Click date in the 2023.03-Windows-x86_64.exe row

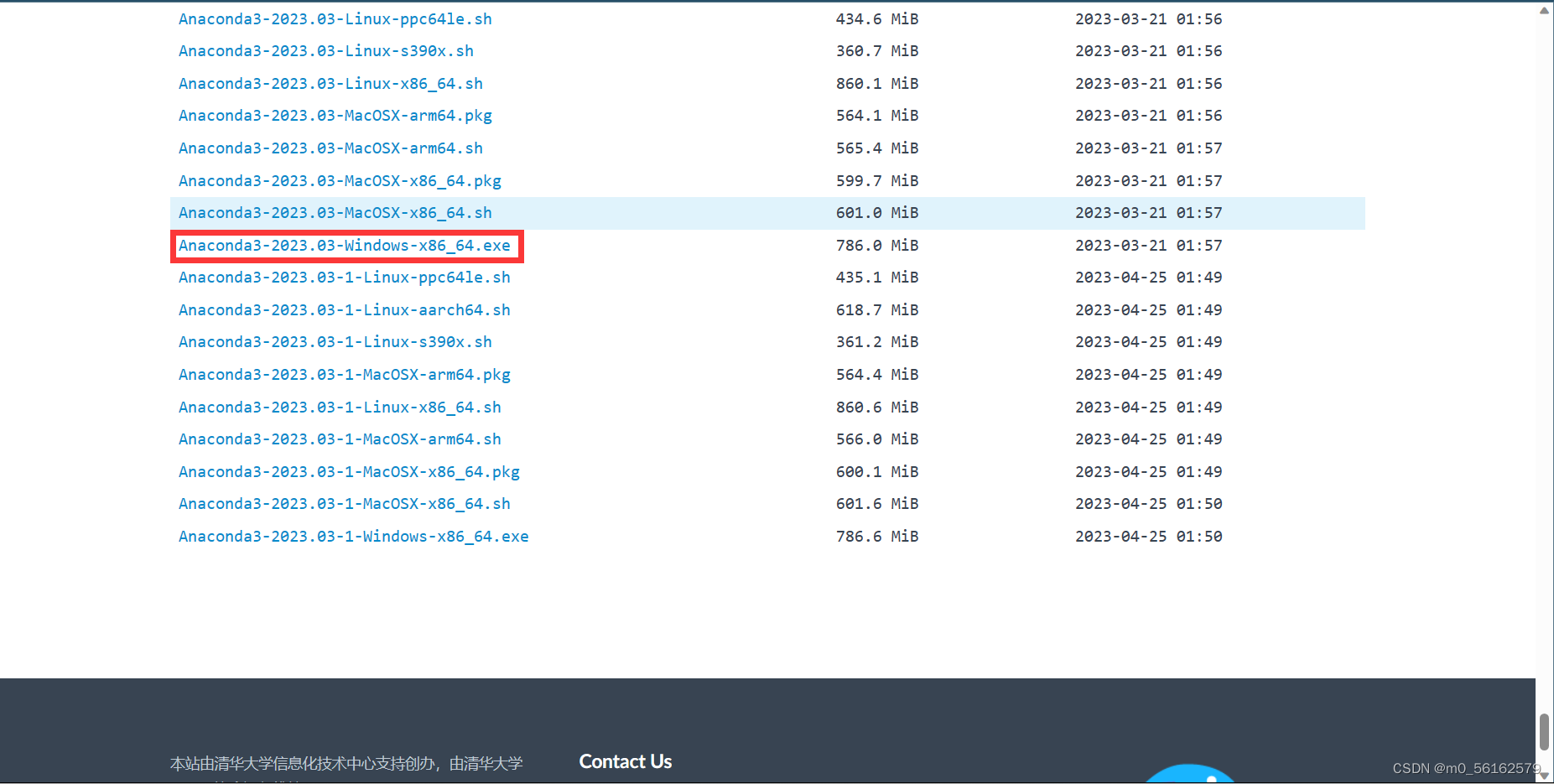coord(1149,246)
